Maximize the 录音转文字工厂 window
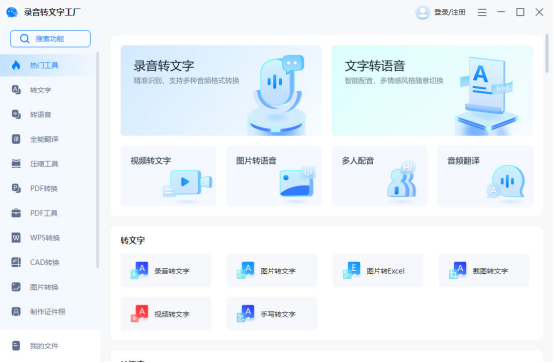Image resolution: width=554 pixels, height=363 pixels. [520, 12]
